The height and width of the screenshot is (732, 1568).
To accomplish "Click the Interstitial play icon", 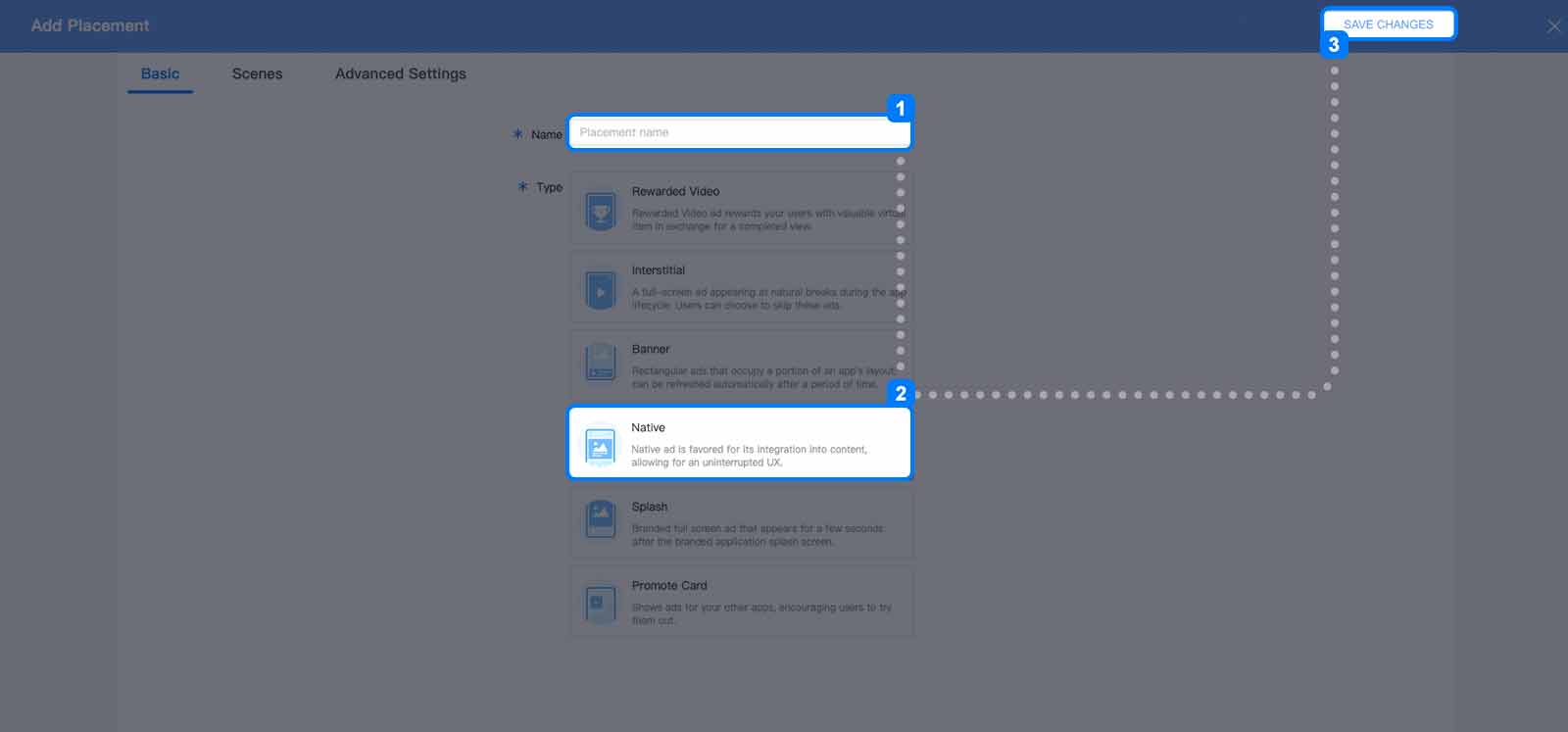I will click(x=601, y=290).
